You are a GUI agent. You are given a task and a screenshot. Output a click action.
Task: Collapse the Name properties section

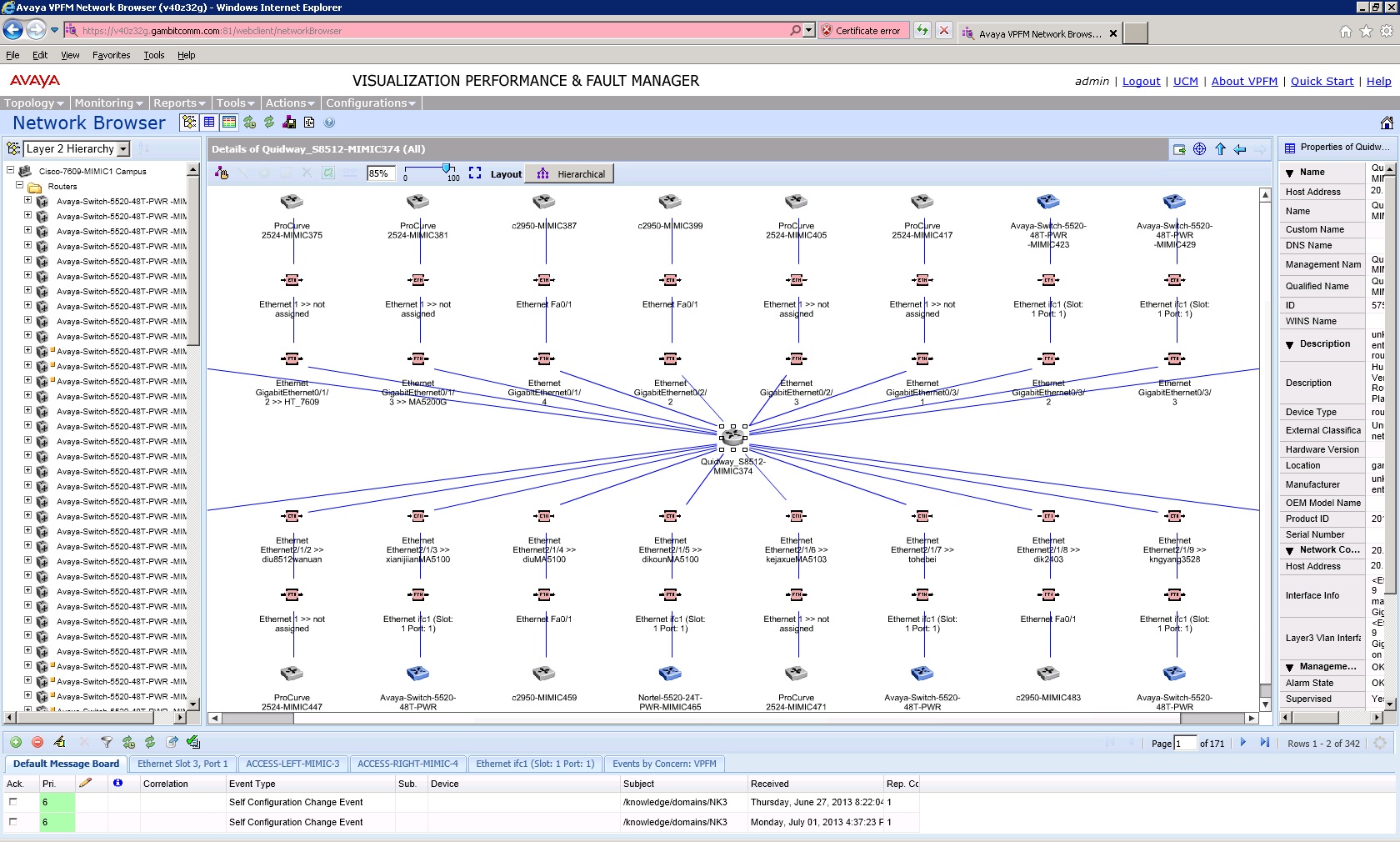point(1290,173)
